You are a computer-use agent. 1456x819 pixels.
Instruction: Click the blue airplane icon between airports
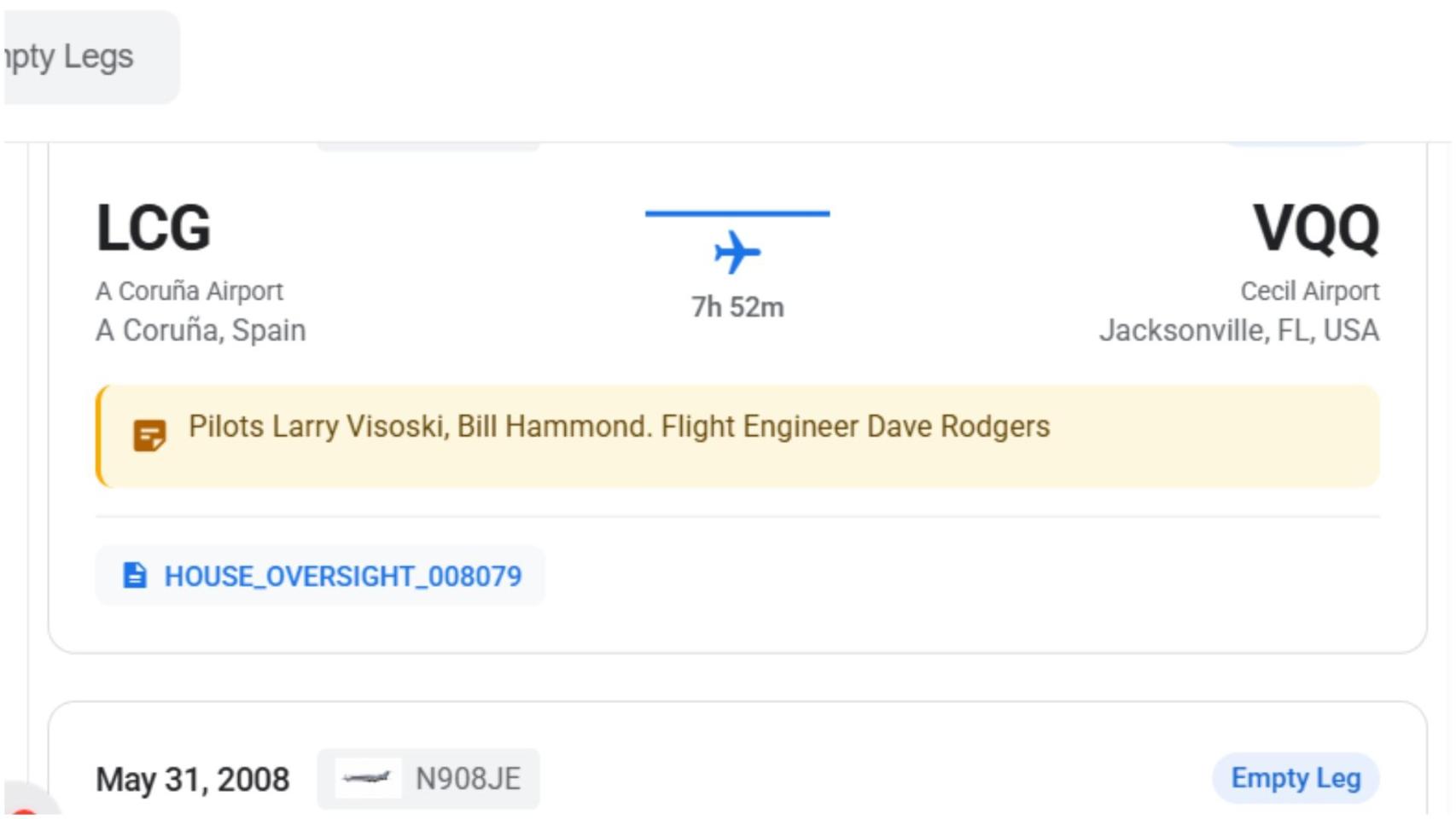point(737,253)
